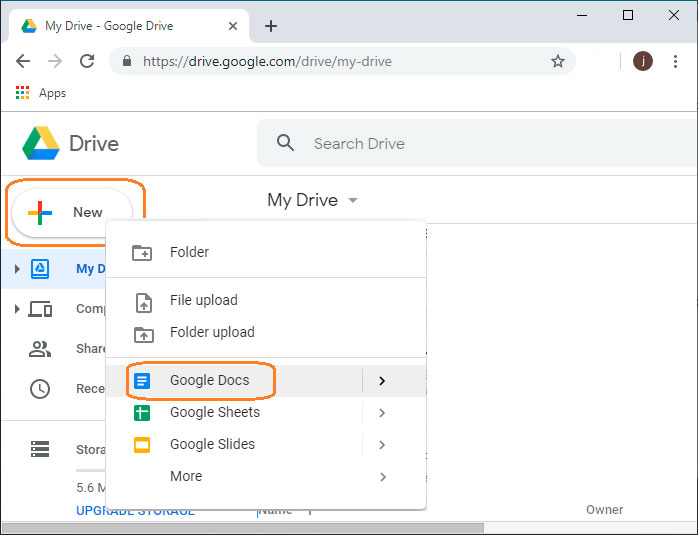Expand the Google Slides submenu arrow
Screen dimensions: 698x535
[x=381, y=445]
